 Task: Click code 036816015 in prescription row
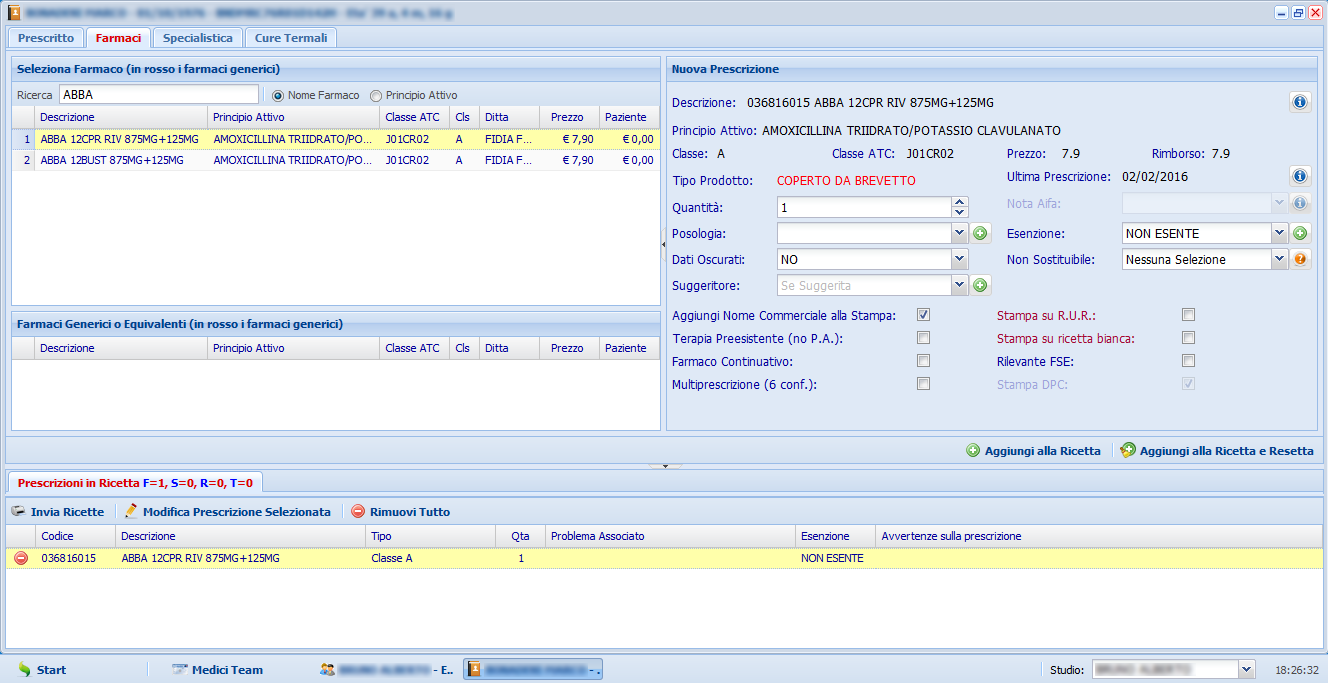click(68, 558)
